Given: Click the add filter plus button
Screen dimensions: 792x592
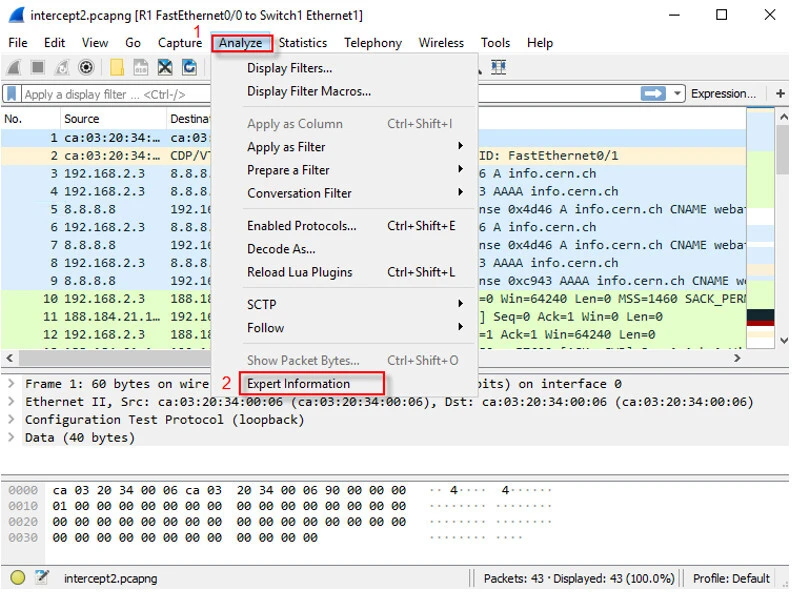Looking at the screenshot, I should point(780,94).
